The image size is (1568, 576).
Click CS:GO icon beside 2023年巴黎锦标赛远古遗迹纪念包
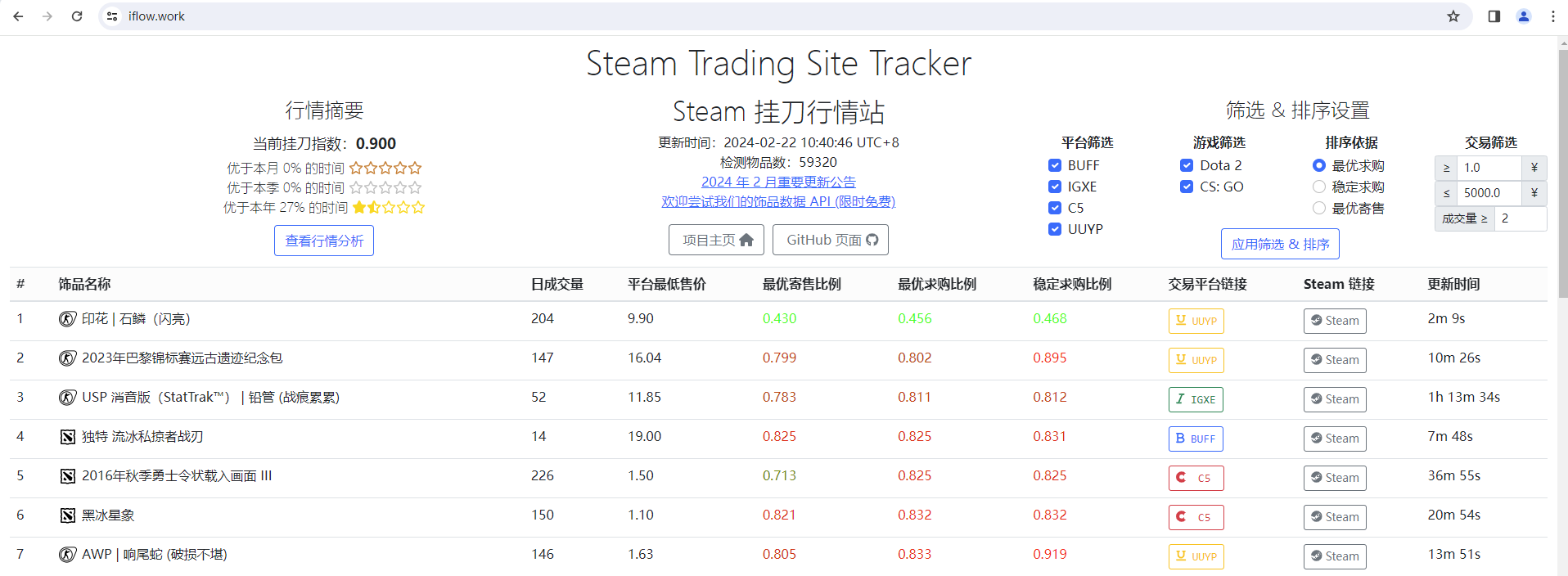coord(68,358)
